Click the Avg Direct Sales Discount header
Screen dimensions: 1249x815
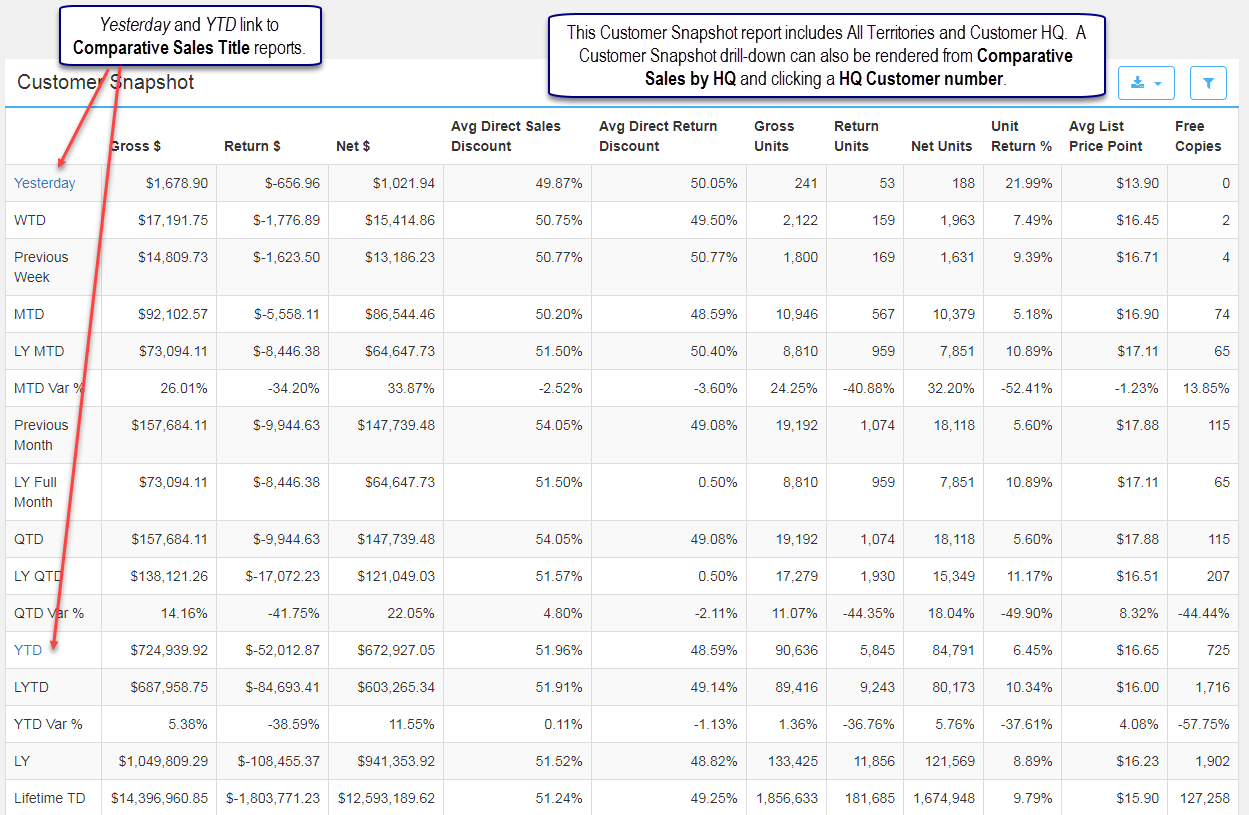coord(506,136)
